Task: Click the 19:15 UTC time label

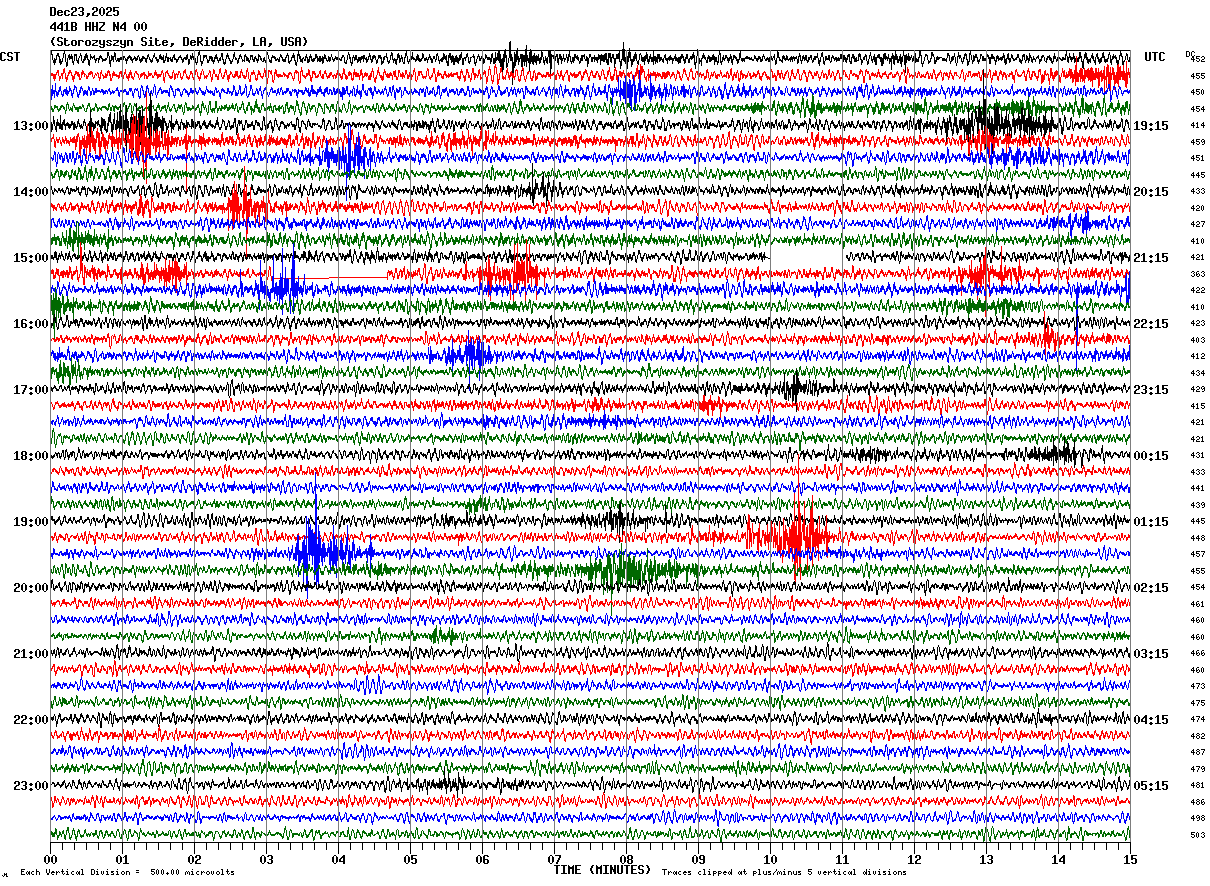Action: 1151,126
